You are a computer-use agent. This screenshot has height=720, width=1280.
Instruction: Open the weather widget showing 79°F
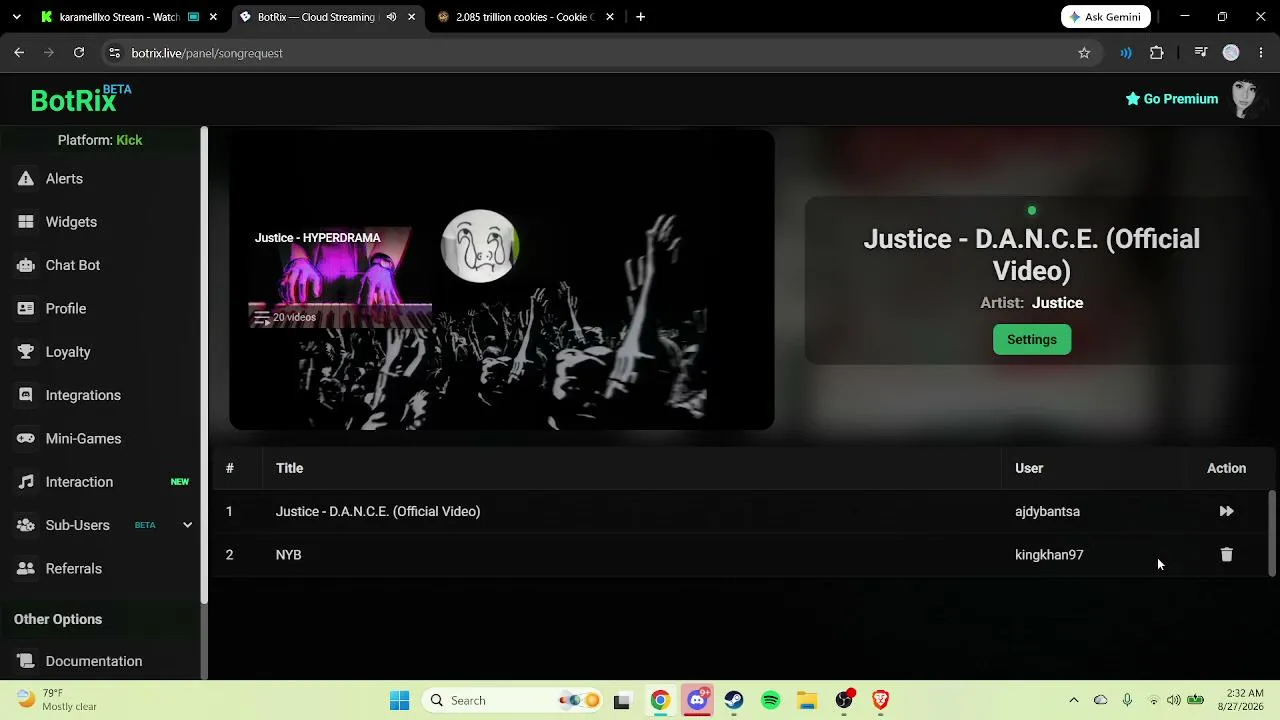57,699
